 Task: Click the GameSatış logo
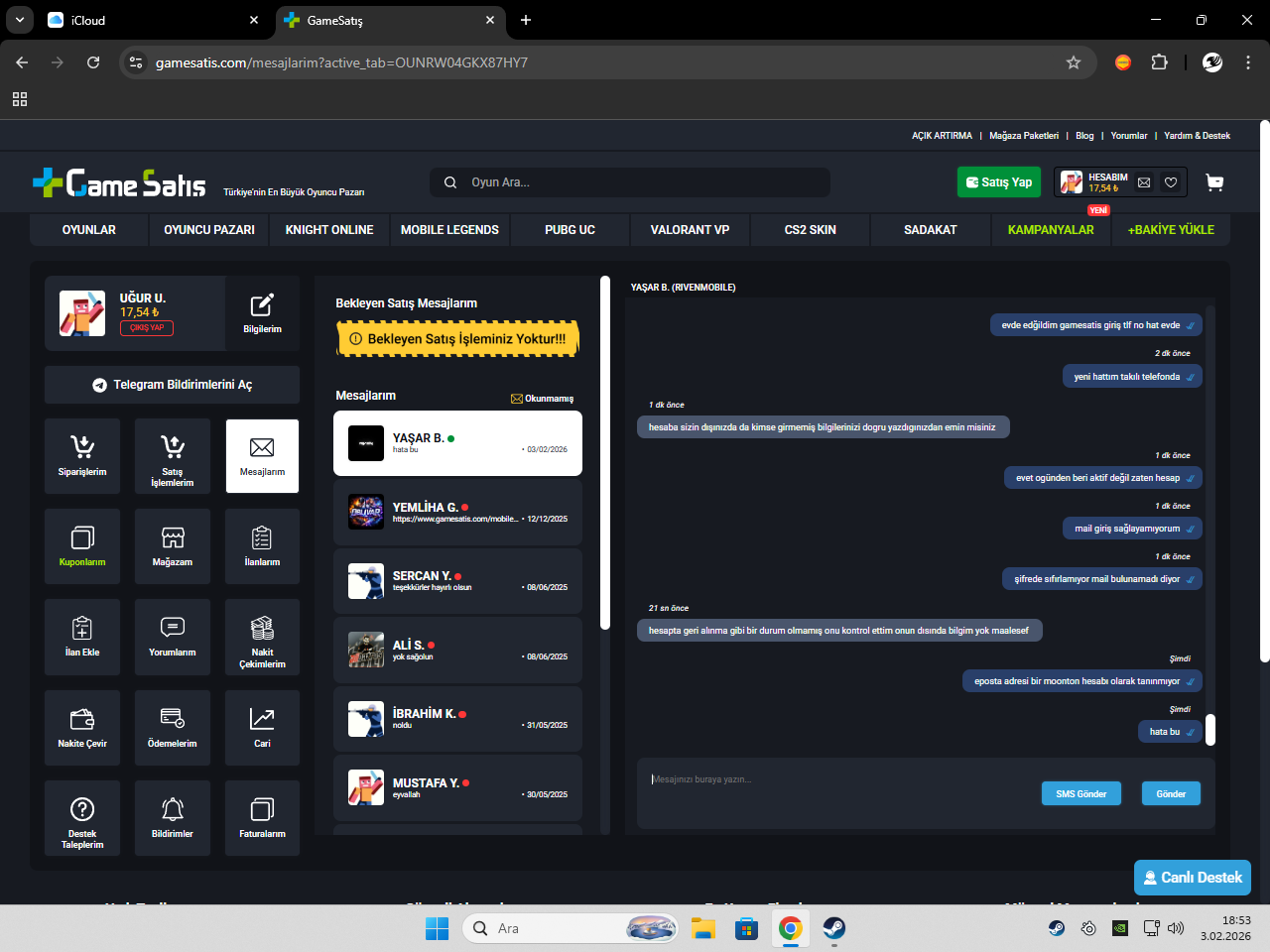[119, 182]
